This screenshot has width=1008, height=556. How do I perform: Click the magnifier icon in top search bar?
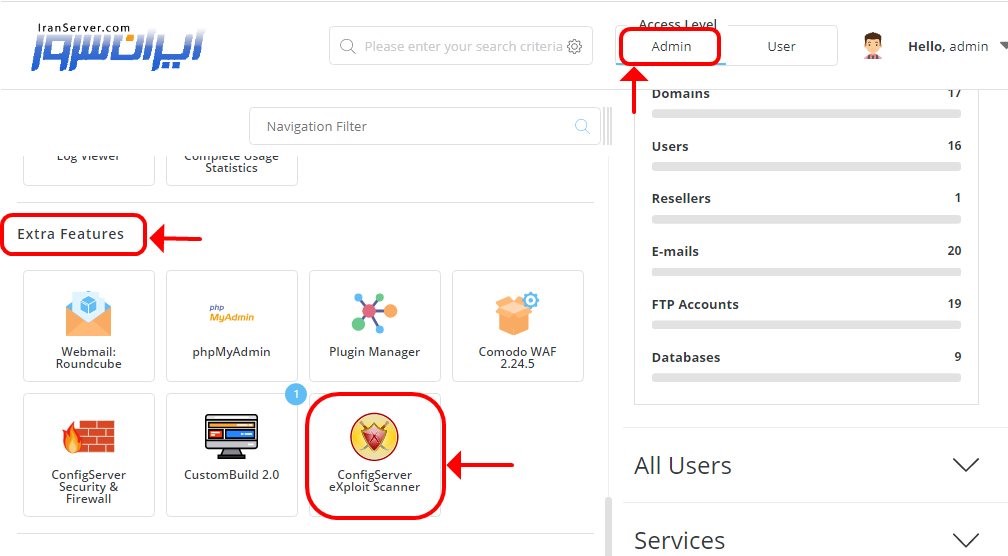pyautogui.click(x=347, y=46)
